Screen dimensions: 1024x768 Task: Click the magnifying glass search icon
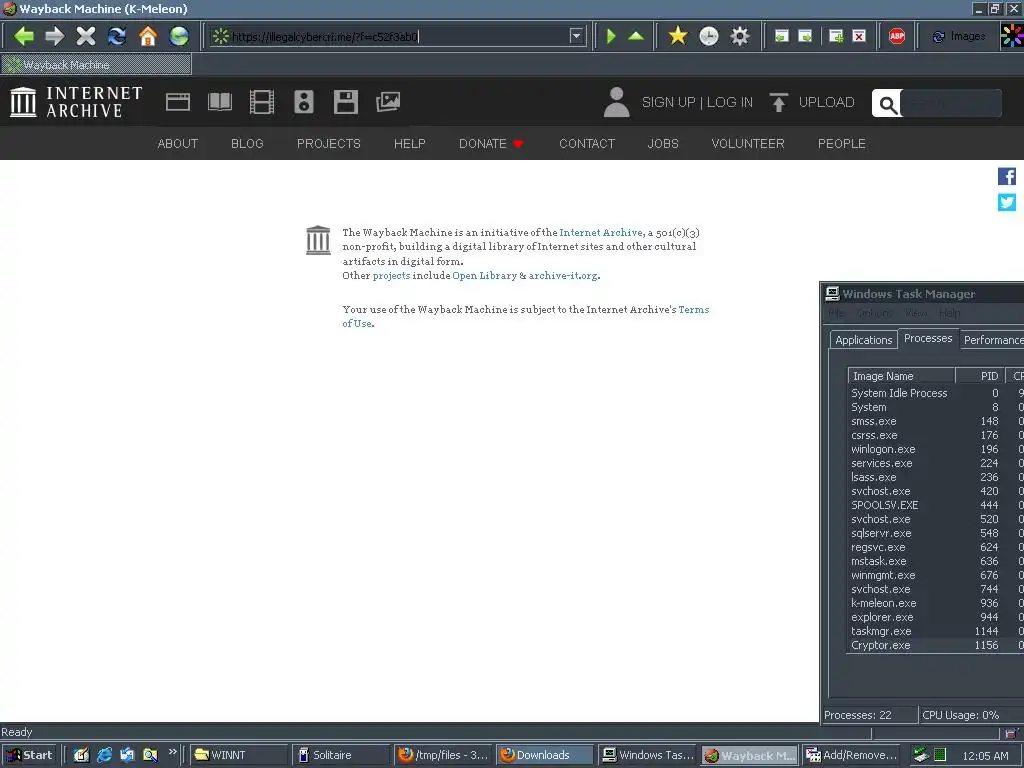point(887,104)
